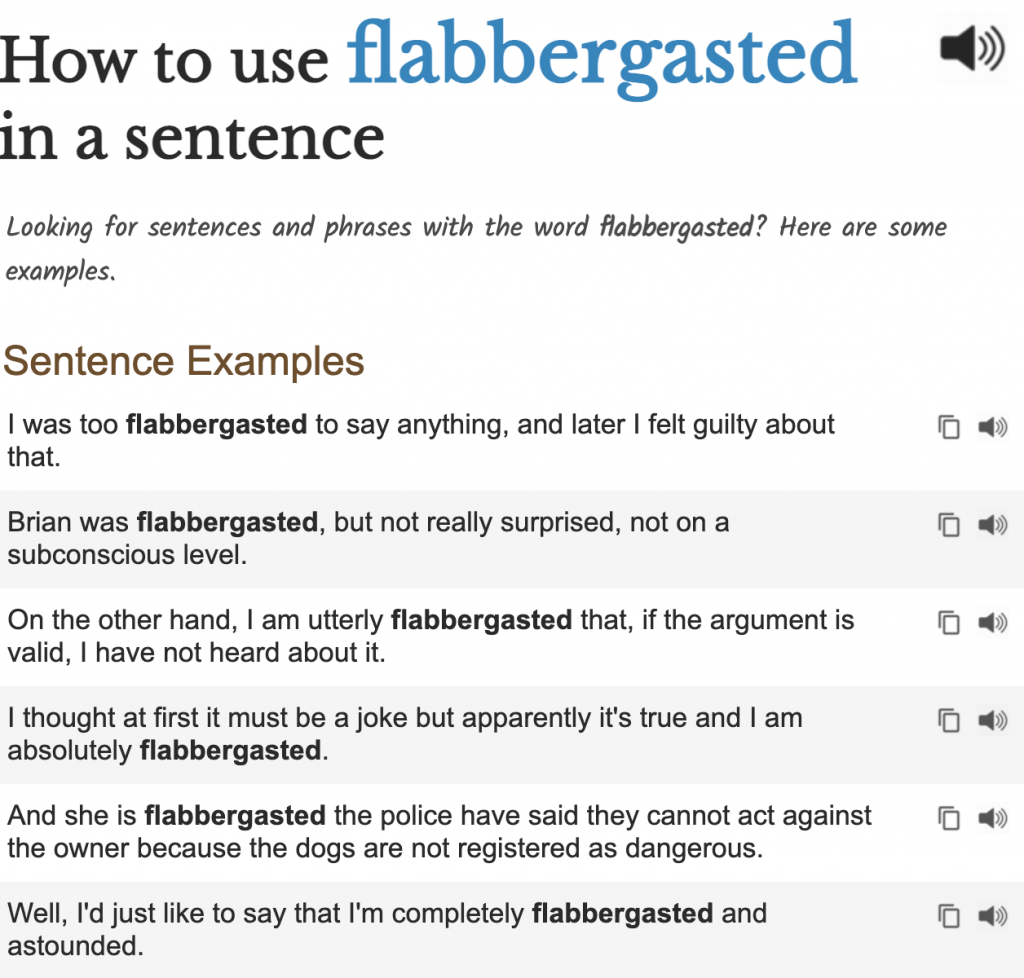Play pronunciation of flabbergasted in the title

tap(972, 48)
